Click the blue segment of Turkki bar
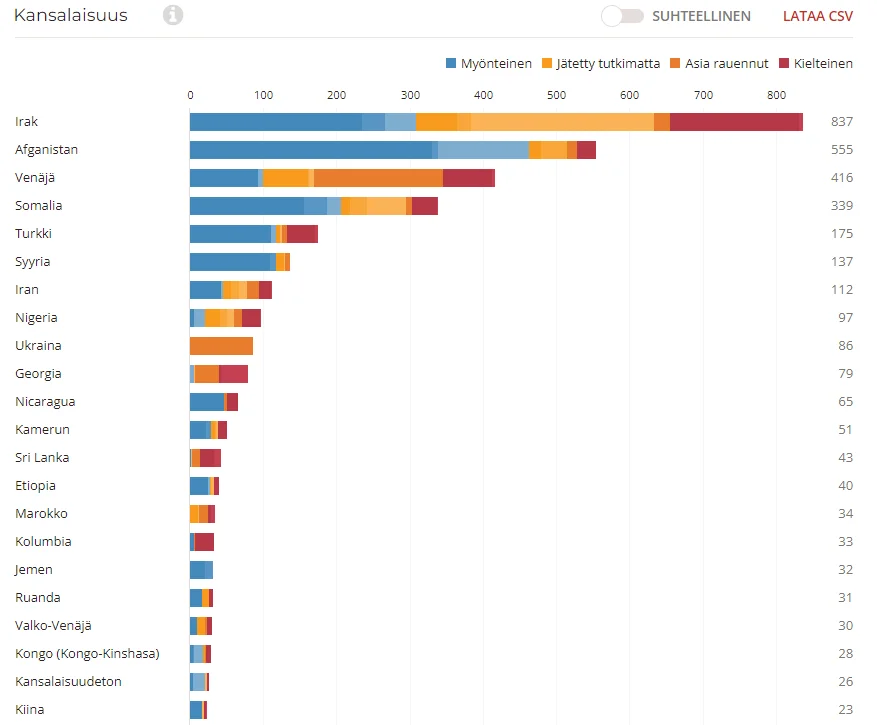 pos(230,234)
